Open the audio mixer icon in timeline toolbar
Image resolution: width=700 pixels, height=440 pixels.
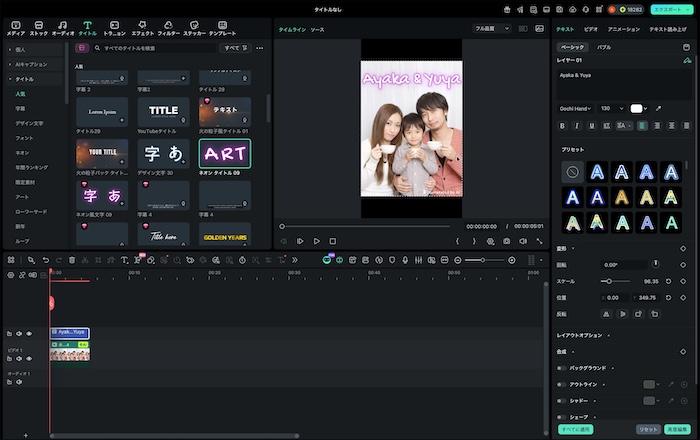click(x=418, y=260)
